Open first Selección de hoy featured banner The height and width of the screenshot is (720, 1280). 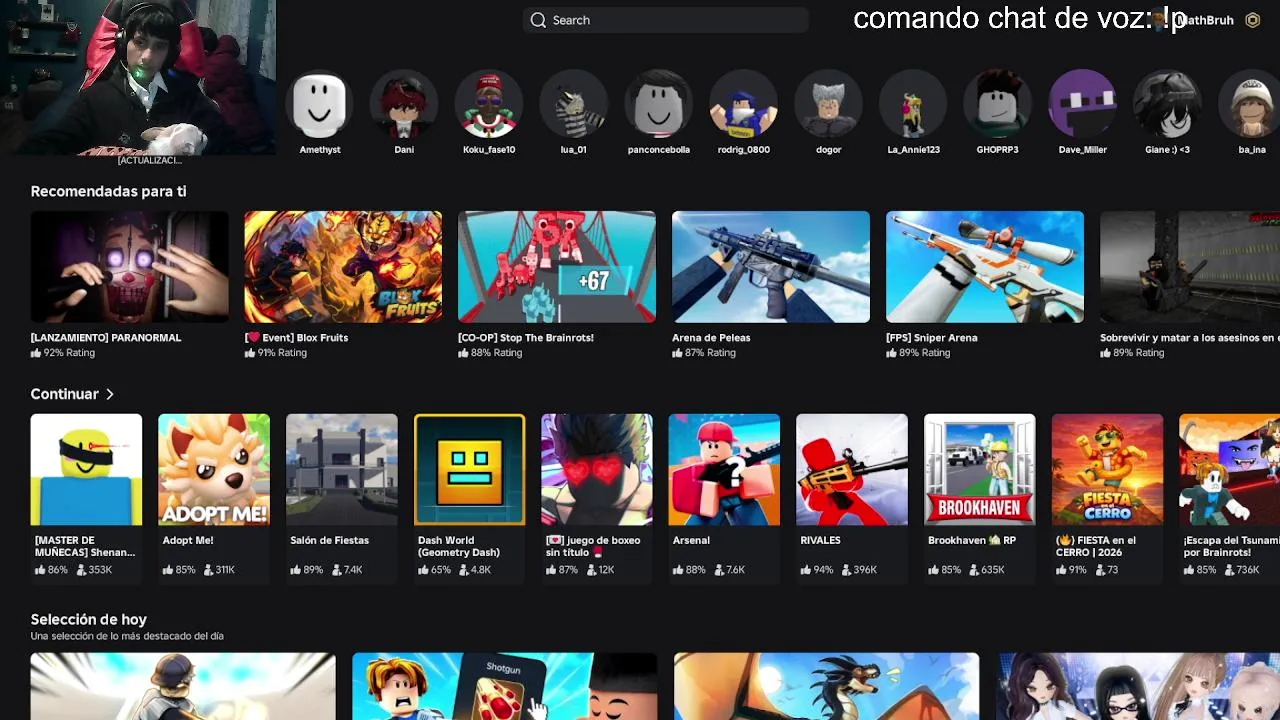point(183,686)
